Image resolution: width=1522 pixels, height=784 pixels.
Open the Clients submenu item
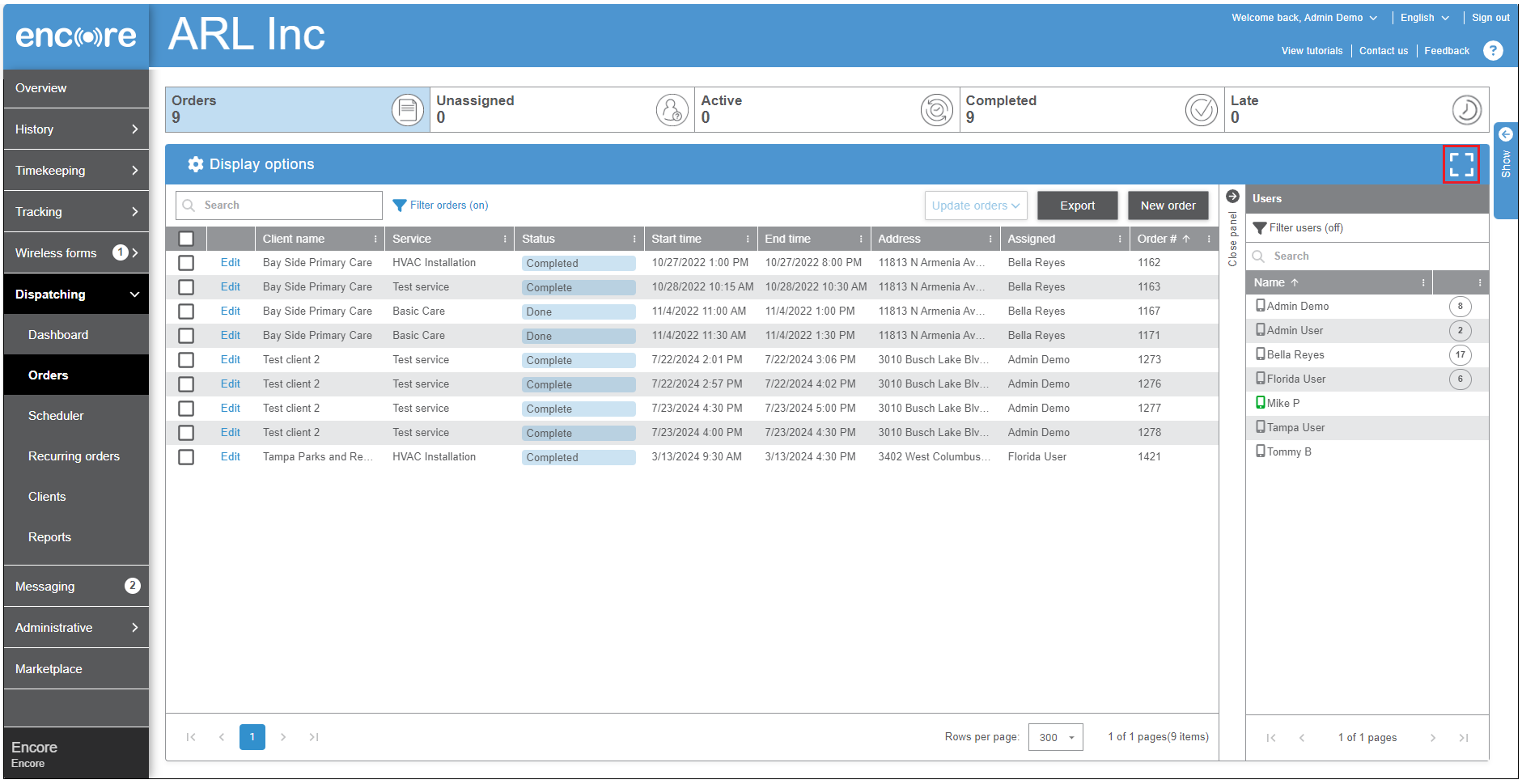(x=76, y=497)
